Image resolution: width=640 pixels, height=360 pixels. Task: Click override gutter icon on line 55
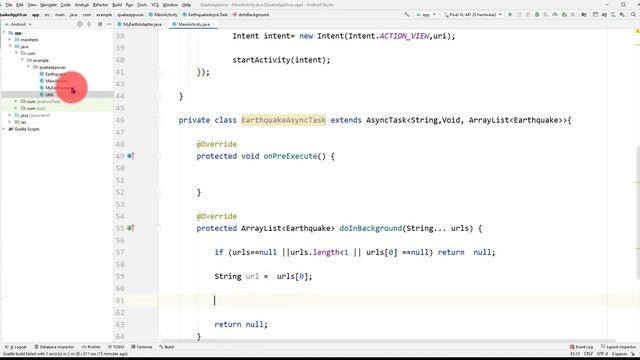(130, 228)
